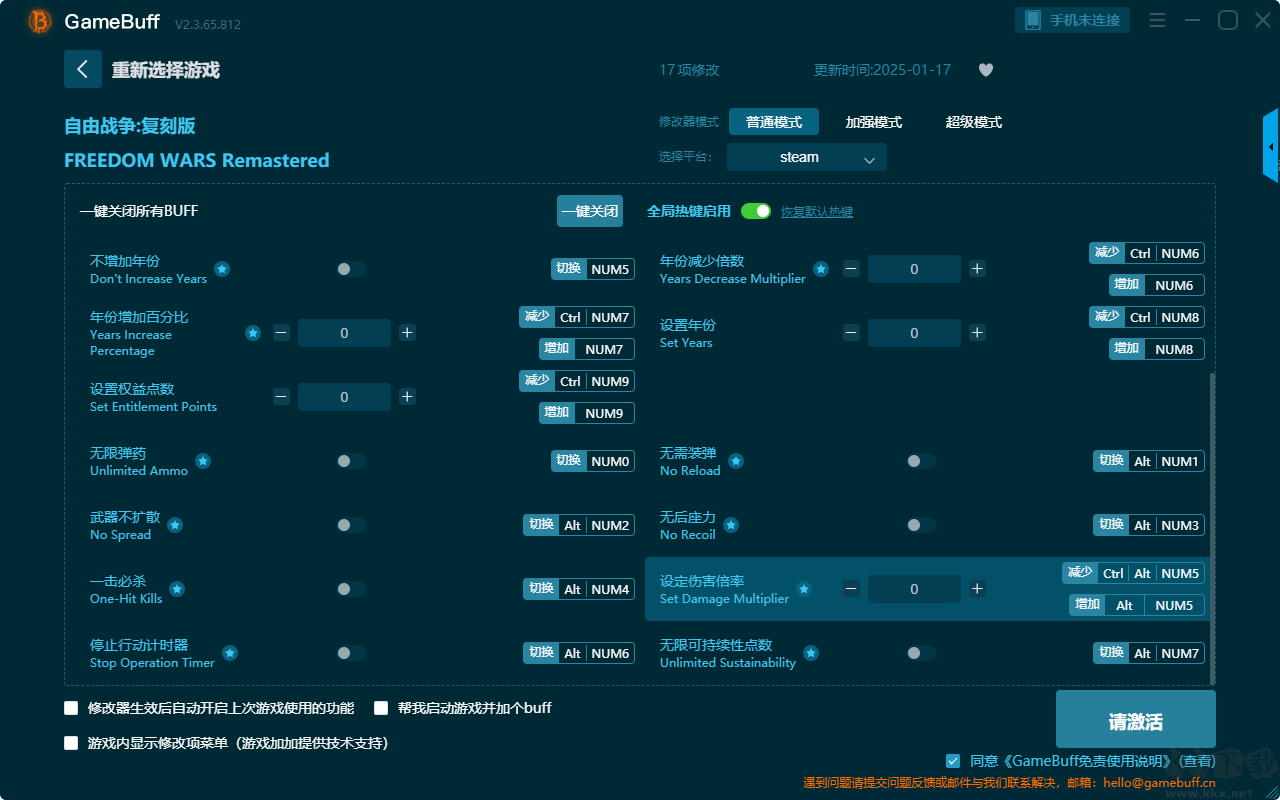
Task: Increase Set Damage Multiplier with plus
Action: tap(977, 588)
